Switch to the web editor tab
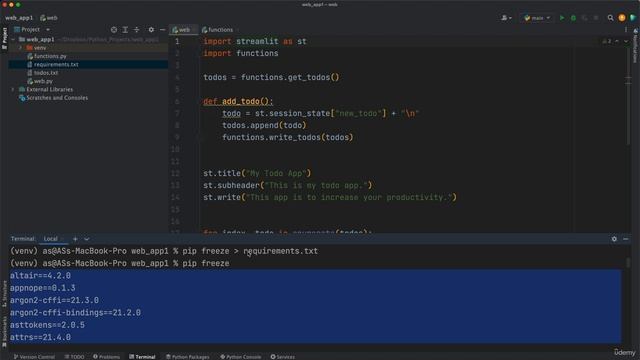The image size is (640, 360). coord(182,30)
